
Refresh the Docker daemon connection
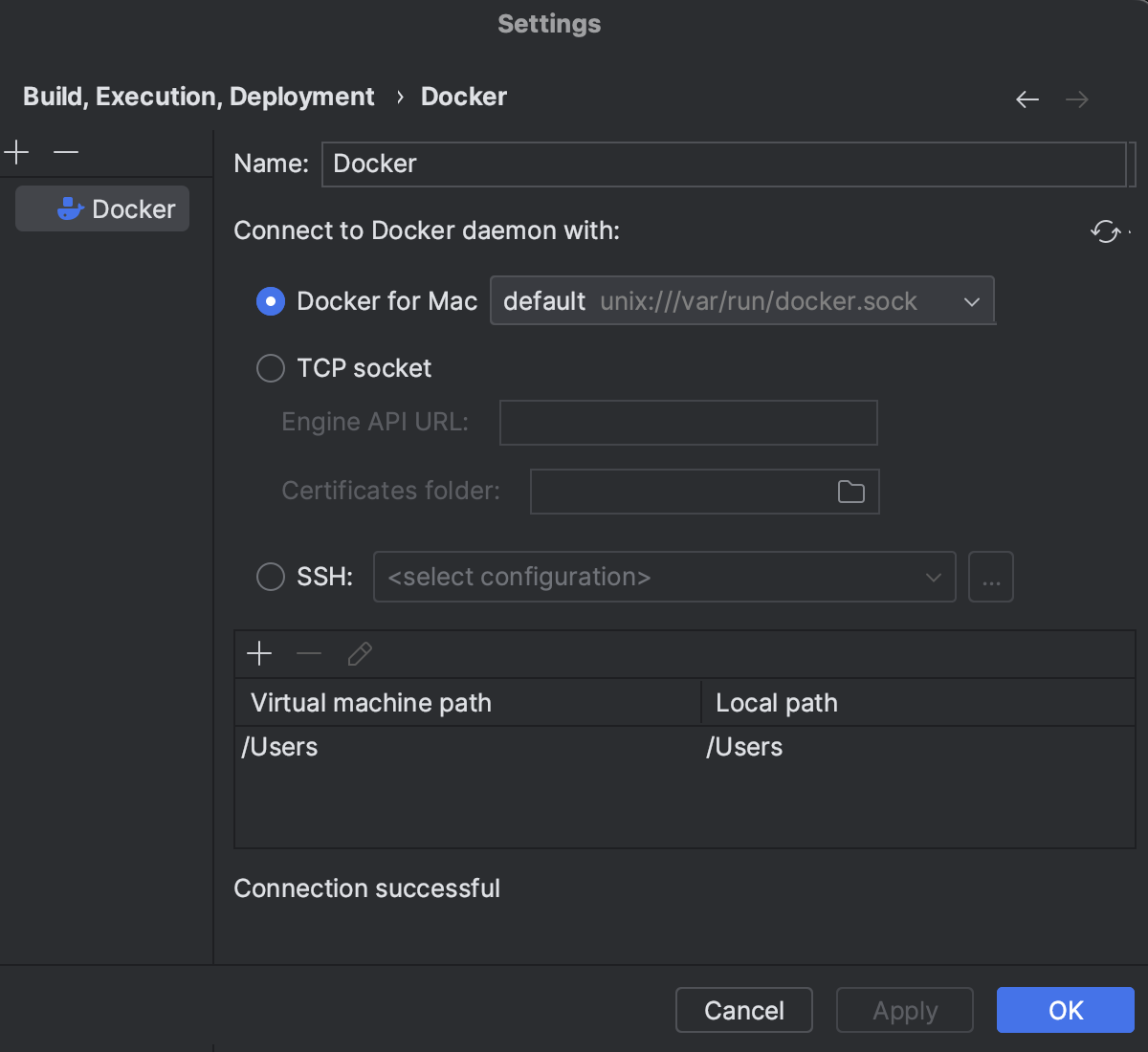1107,231
